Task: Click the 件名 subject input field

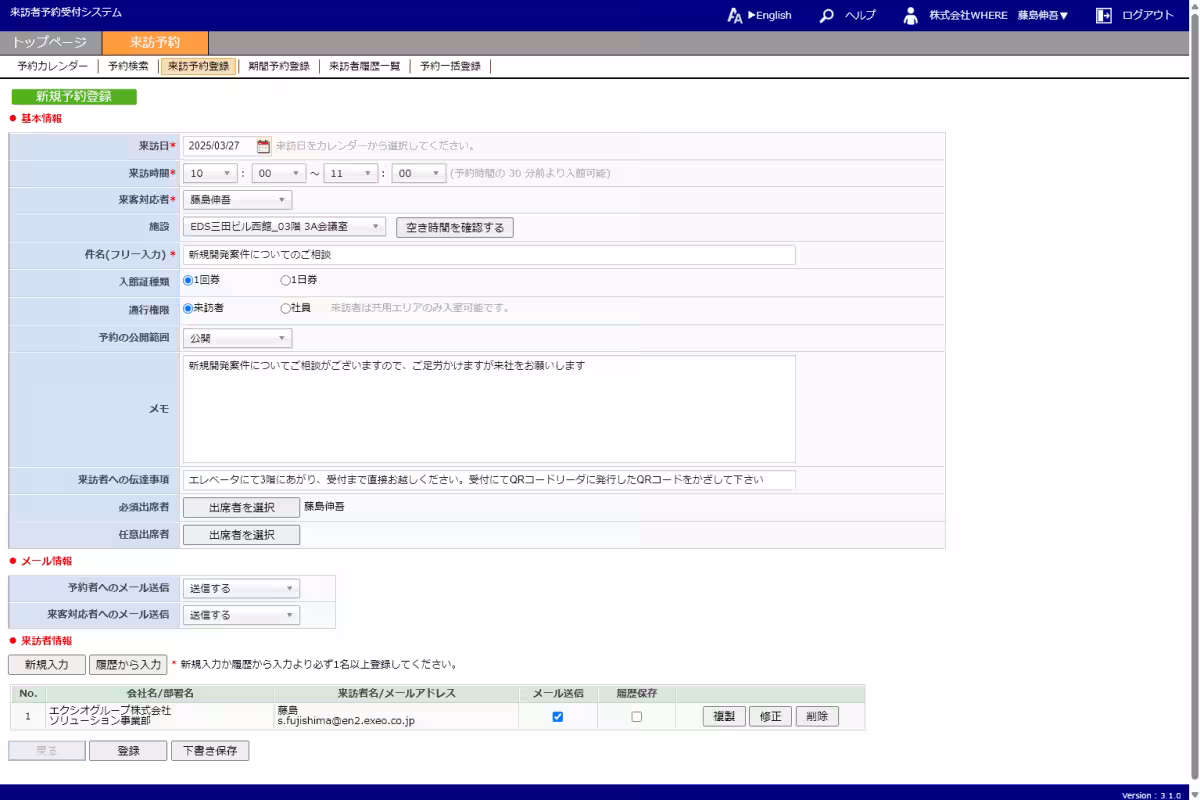Action: tap(480, 254)
